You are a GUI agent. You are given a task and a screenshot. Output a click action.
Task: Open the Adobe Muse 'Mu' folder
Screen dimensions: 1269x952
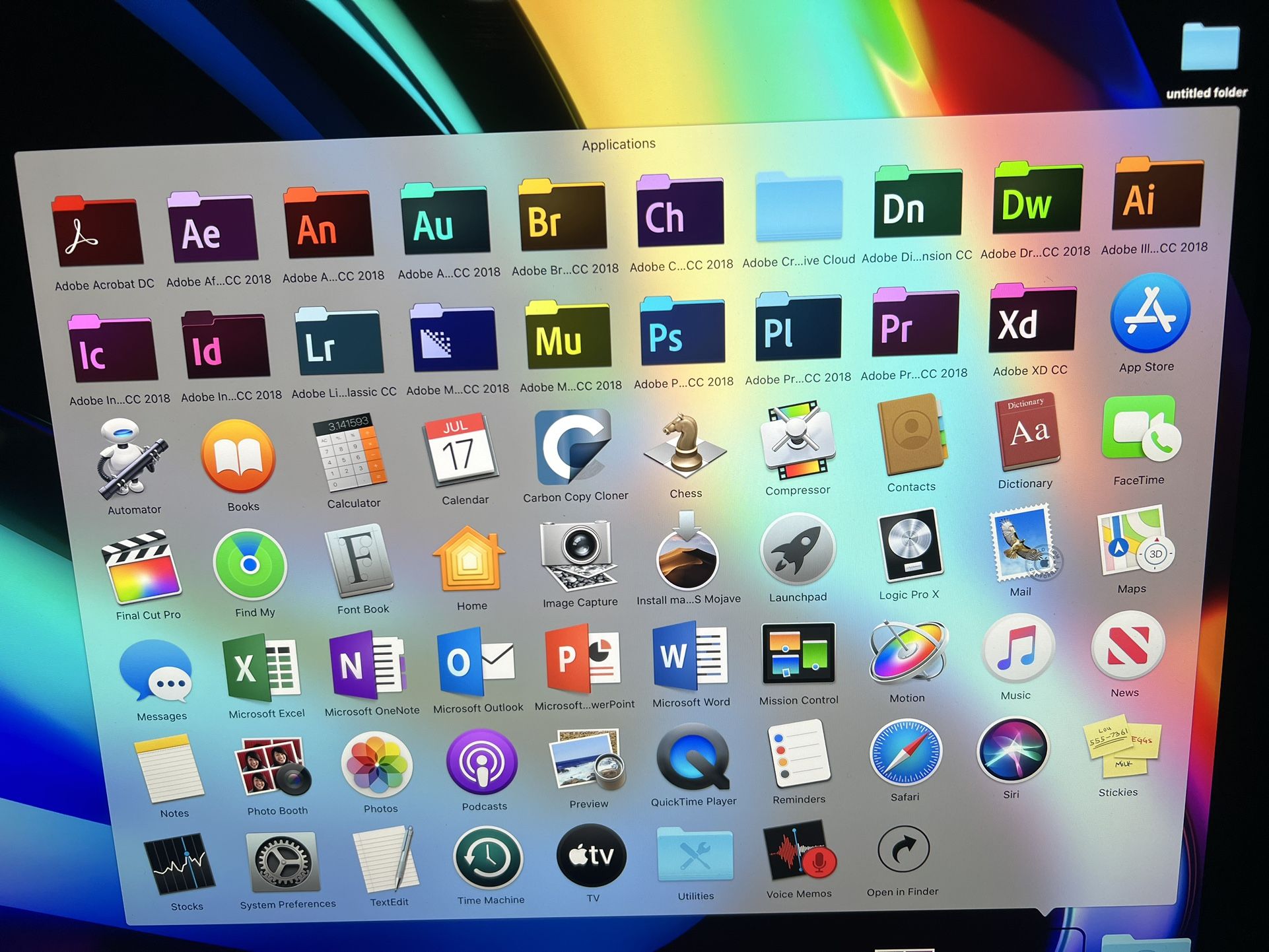point(568,333)
